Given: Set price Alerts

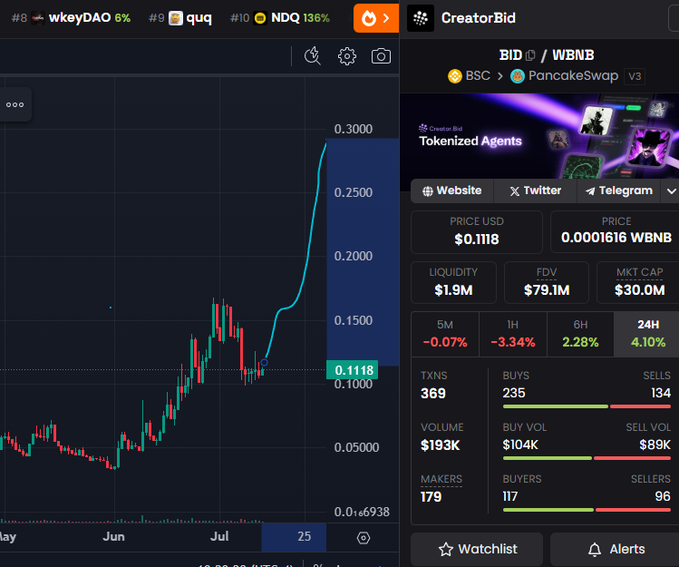Looking at the screenshot, I should coord(614,549).
